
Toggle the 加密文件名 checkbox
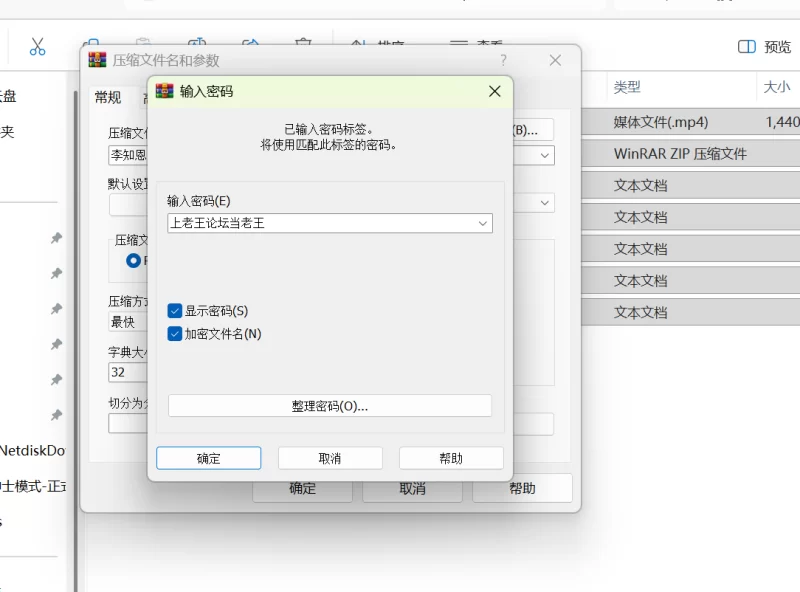(x=175, y=334)
